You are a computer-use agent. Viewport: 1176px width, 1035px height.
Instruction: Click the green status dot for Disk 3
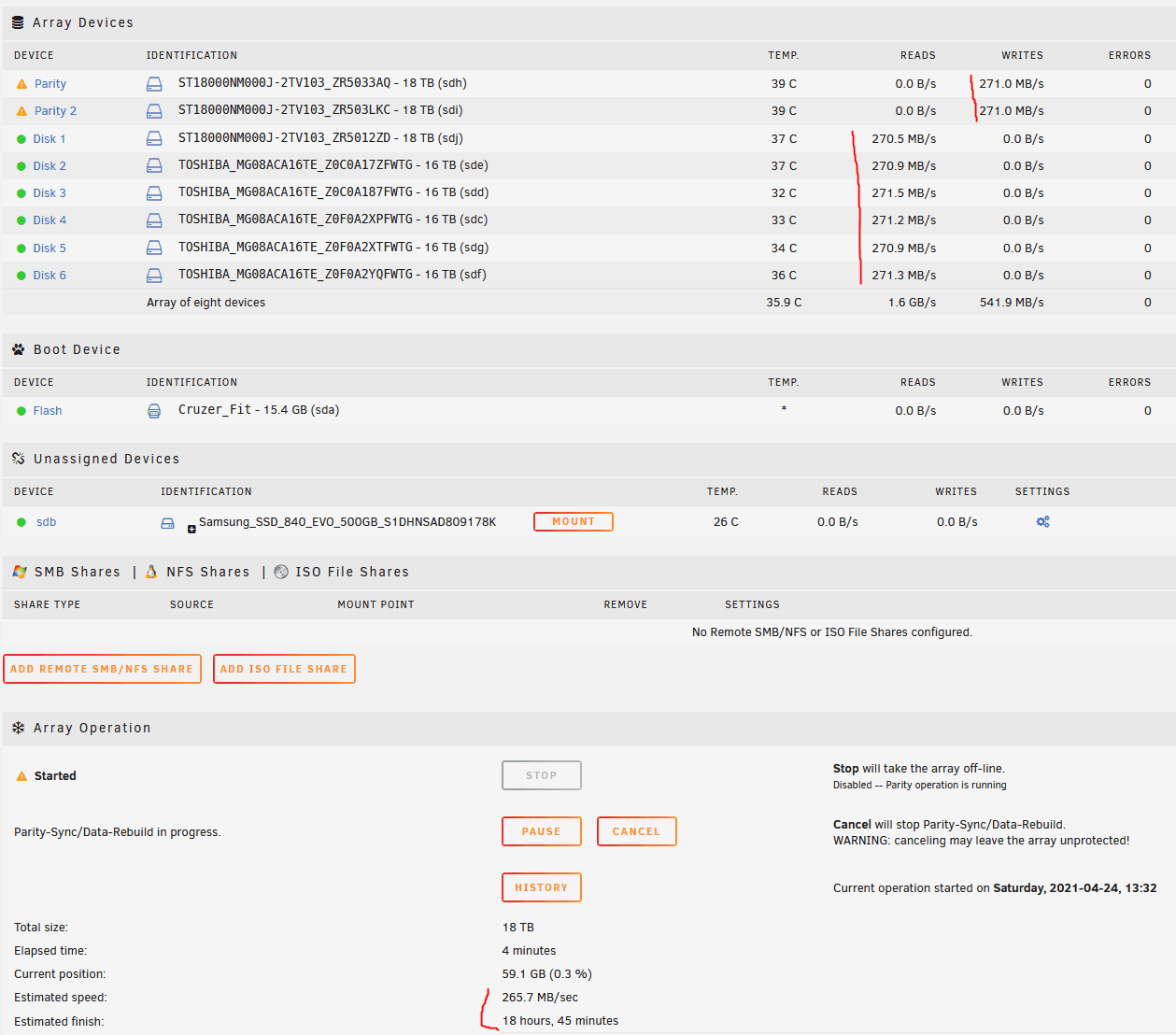tap(21, 193)
